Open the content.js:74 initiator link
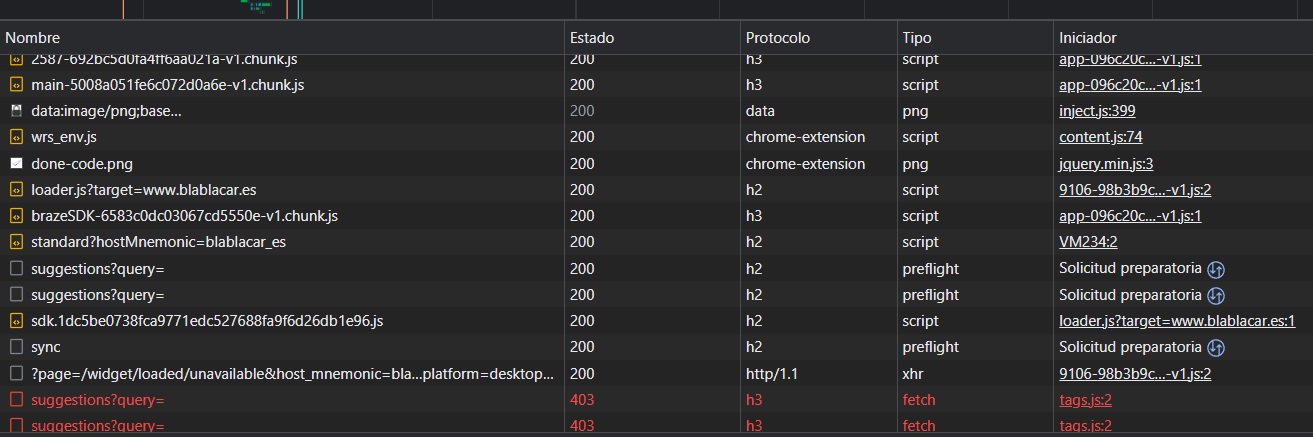Viewport: 1313px width, 437px height. 1100,137
